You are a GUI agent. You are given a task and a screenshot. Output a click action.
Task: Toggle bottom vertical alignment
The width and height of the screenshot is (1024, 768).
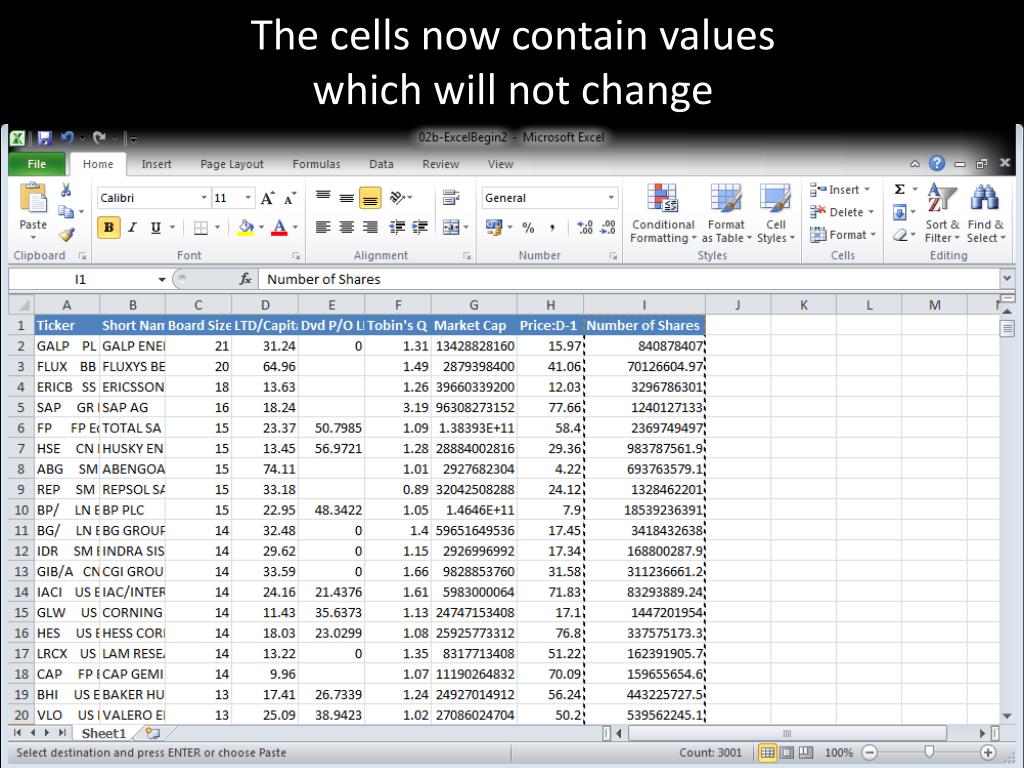pyautogui.click(x=370, y=197)
